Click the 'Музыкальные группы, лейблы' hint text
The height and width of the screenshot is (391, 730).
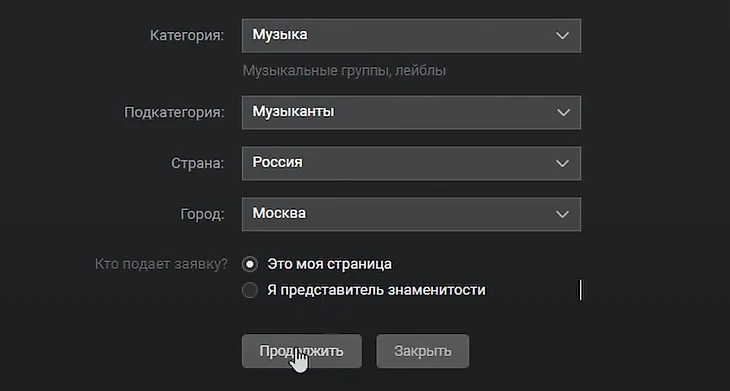point(344,71)
